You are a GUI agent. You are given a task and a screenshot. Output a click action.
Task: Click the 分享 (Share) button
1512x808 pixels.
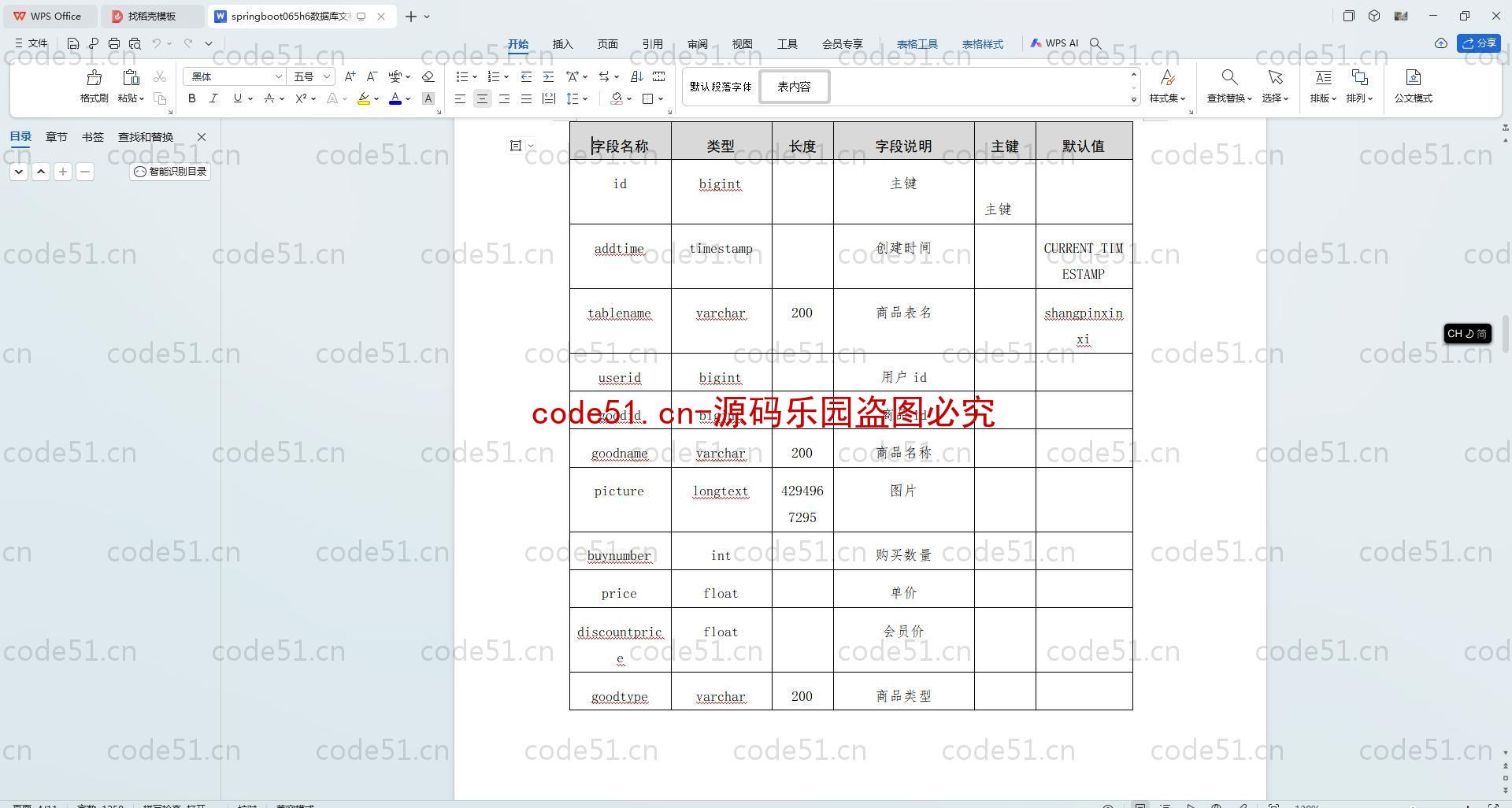click(1479, 43)
